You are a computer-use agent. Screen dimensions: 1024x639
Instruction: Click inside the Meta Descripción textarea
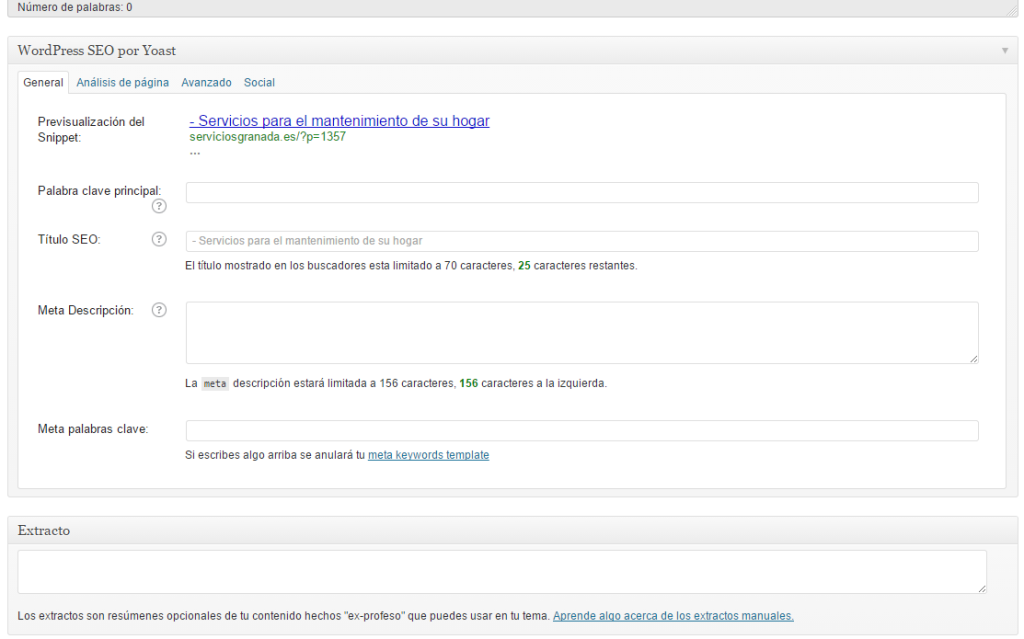coord(581,332)
